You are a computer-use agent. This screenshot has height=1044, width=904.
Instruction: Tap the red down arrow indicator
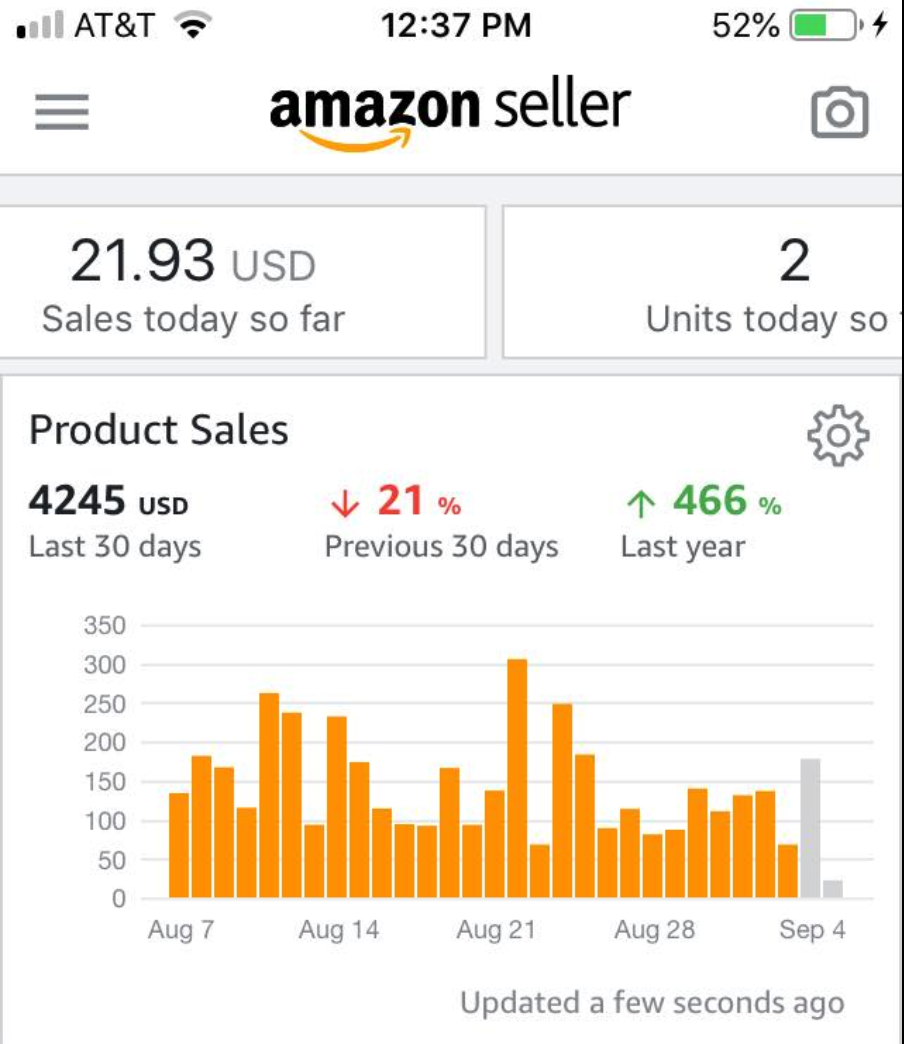[x=345, y=503]
